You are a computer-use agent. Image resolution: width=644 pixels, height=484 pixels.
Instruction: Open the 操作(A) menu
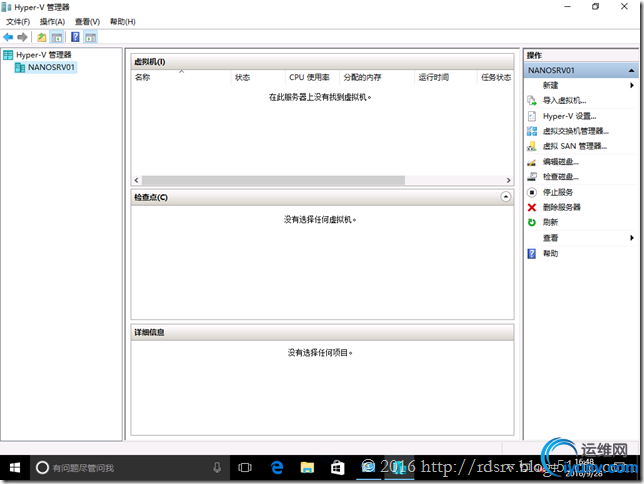click(x=52, y=21)
